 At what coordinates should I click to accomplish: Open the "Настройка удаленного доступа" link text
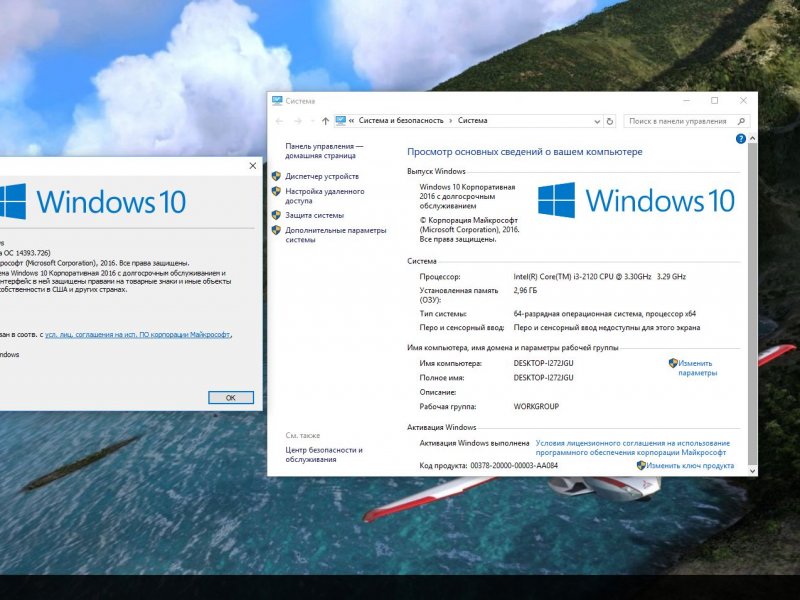coord(324,196)
